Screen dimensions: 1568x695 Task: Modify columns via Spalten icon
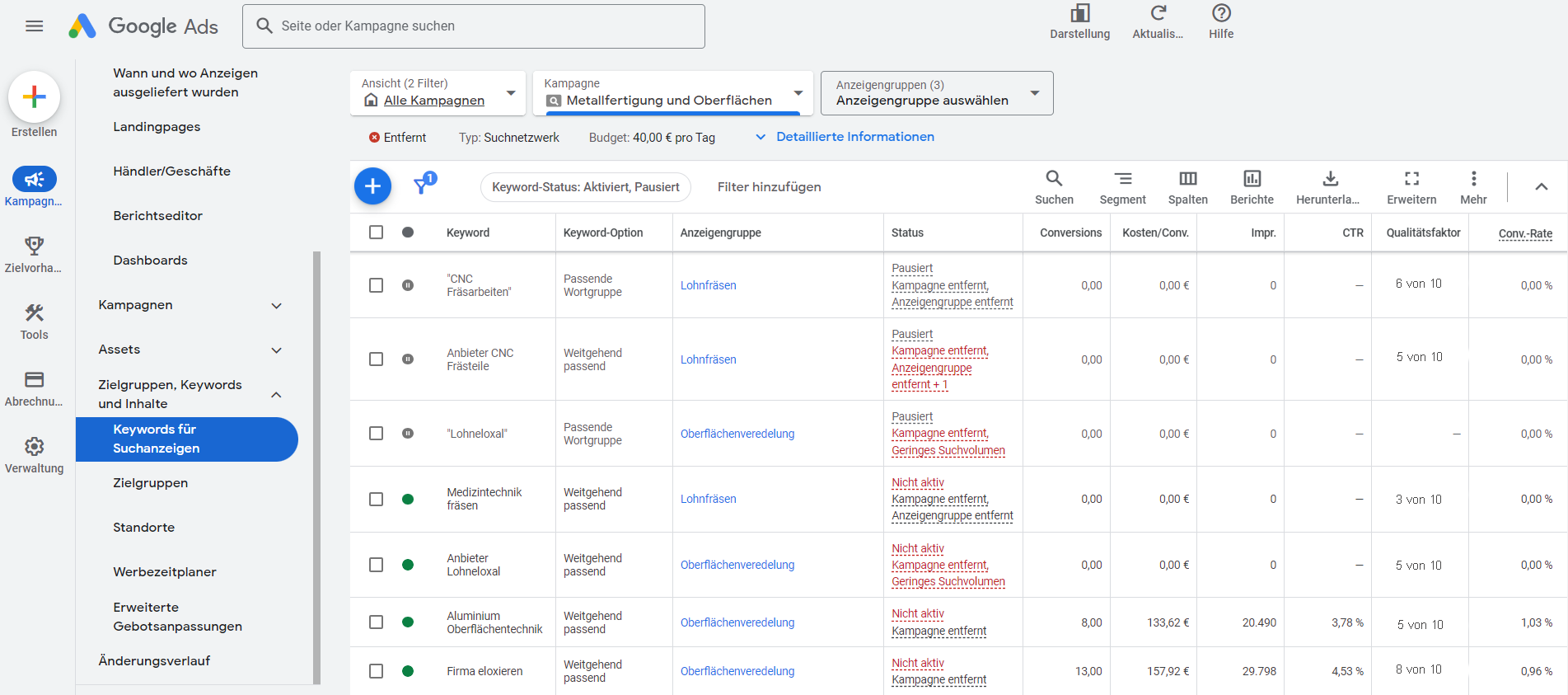1187,187
